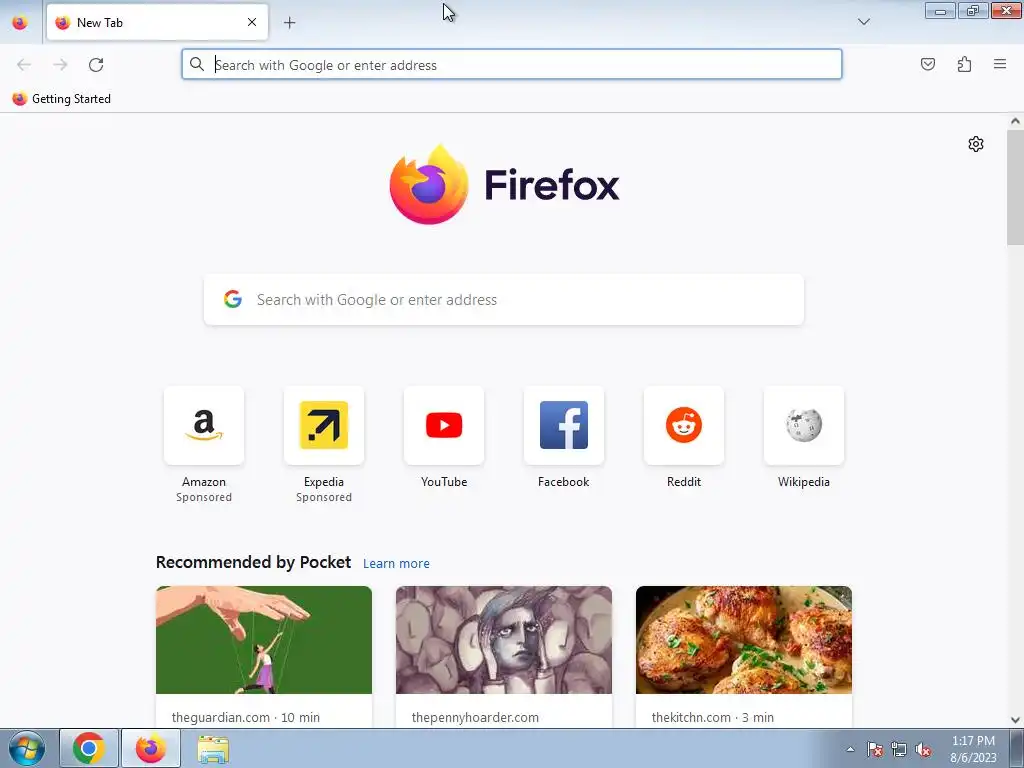1024x768 pixels.
Task: Select Firefox in the taskbar
Action: click(151, 748)
